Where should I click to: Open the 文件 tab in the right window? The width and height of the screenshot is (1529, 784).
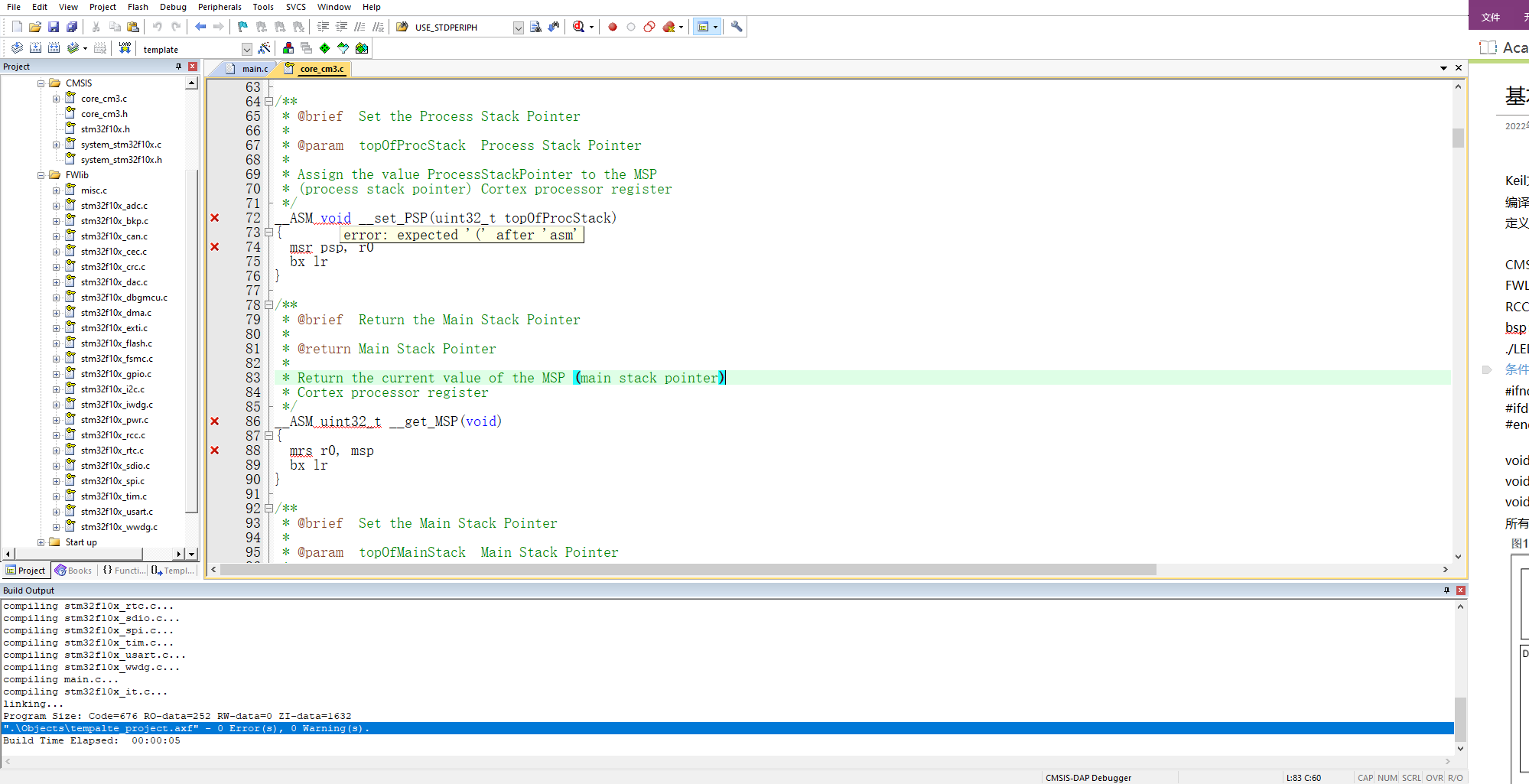click(1491, 17)
